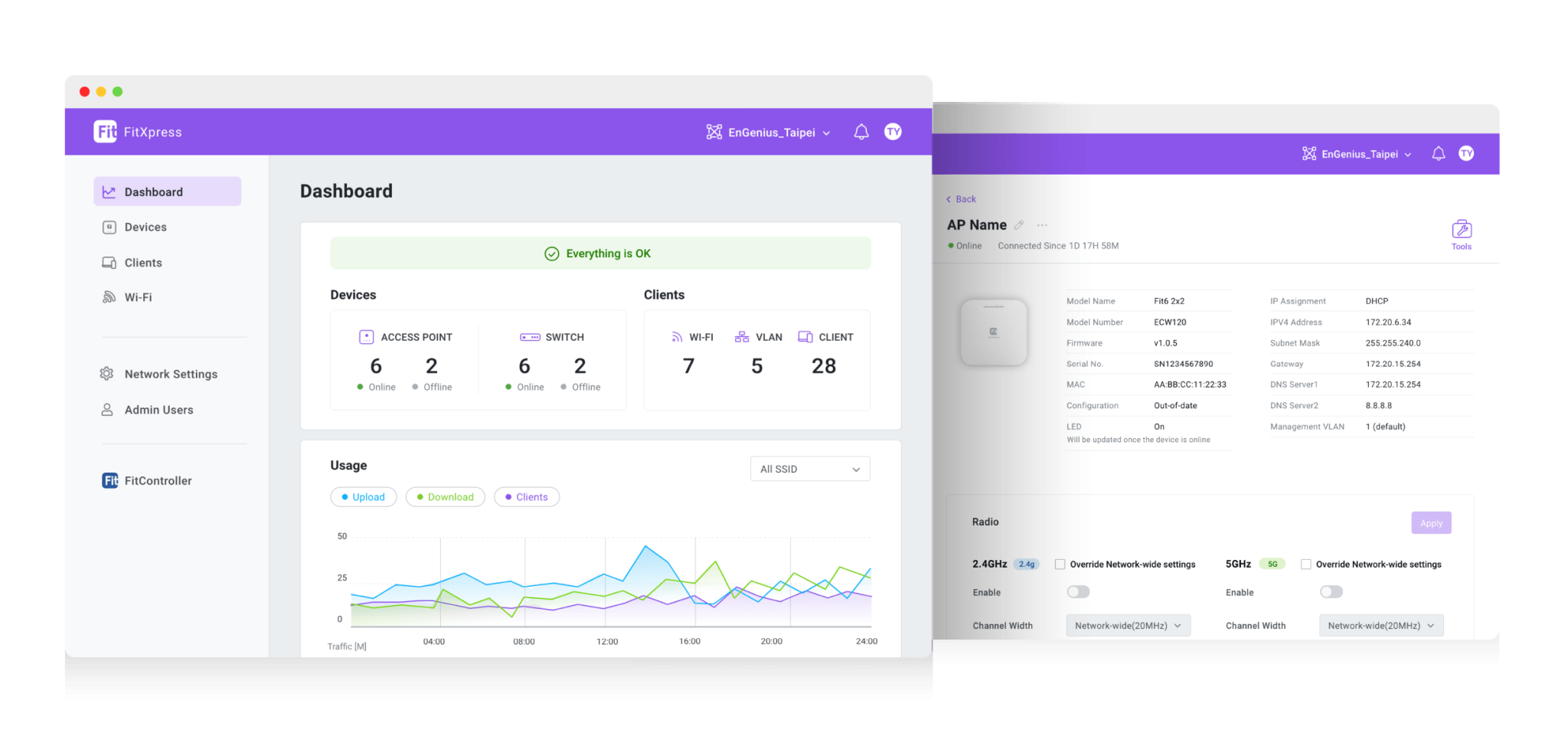
Task: Open the Clients sidebar icon
Action: [109, 262]
